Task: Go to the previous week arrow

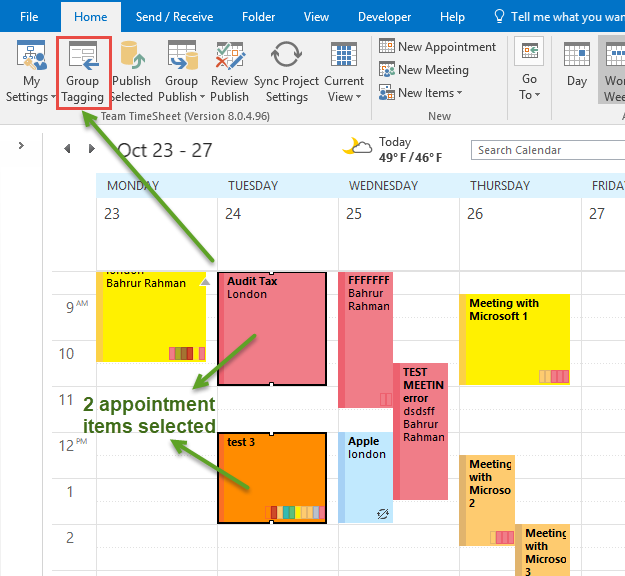Action: pos(67,149)
